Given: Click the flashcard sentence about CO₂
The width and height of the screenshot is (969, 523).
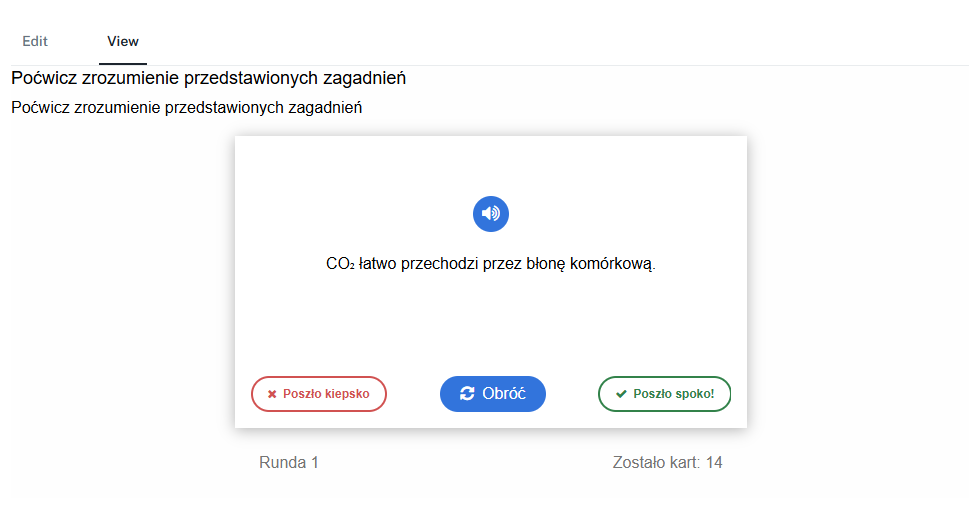Looking at the screenshot, I should 490,264.
